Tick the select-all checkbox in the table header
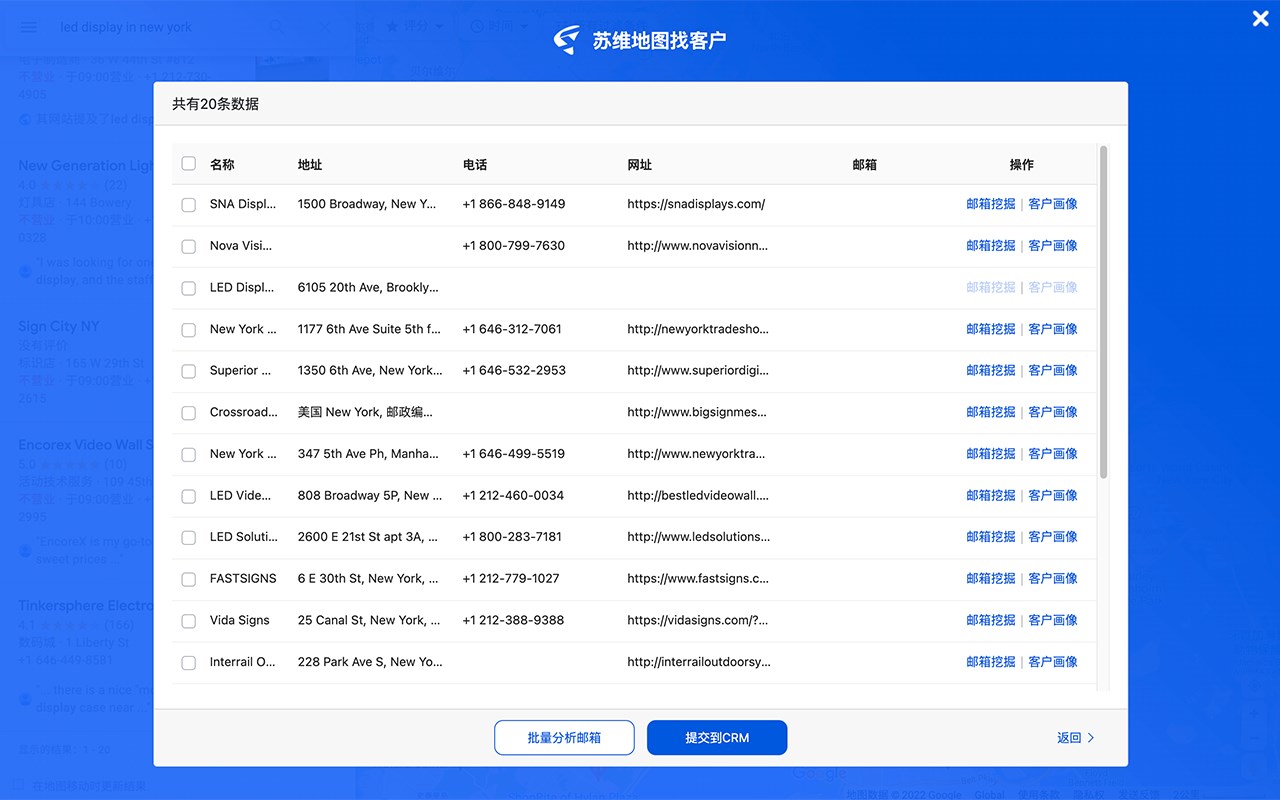This screenshot has height=800, width=1280. pyautogui.click(x=188, y=163)
